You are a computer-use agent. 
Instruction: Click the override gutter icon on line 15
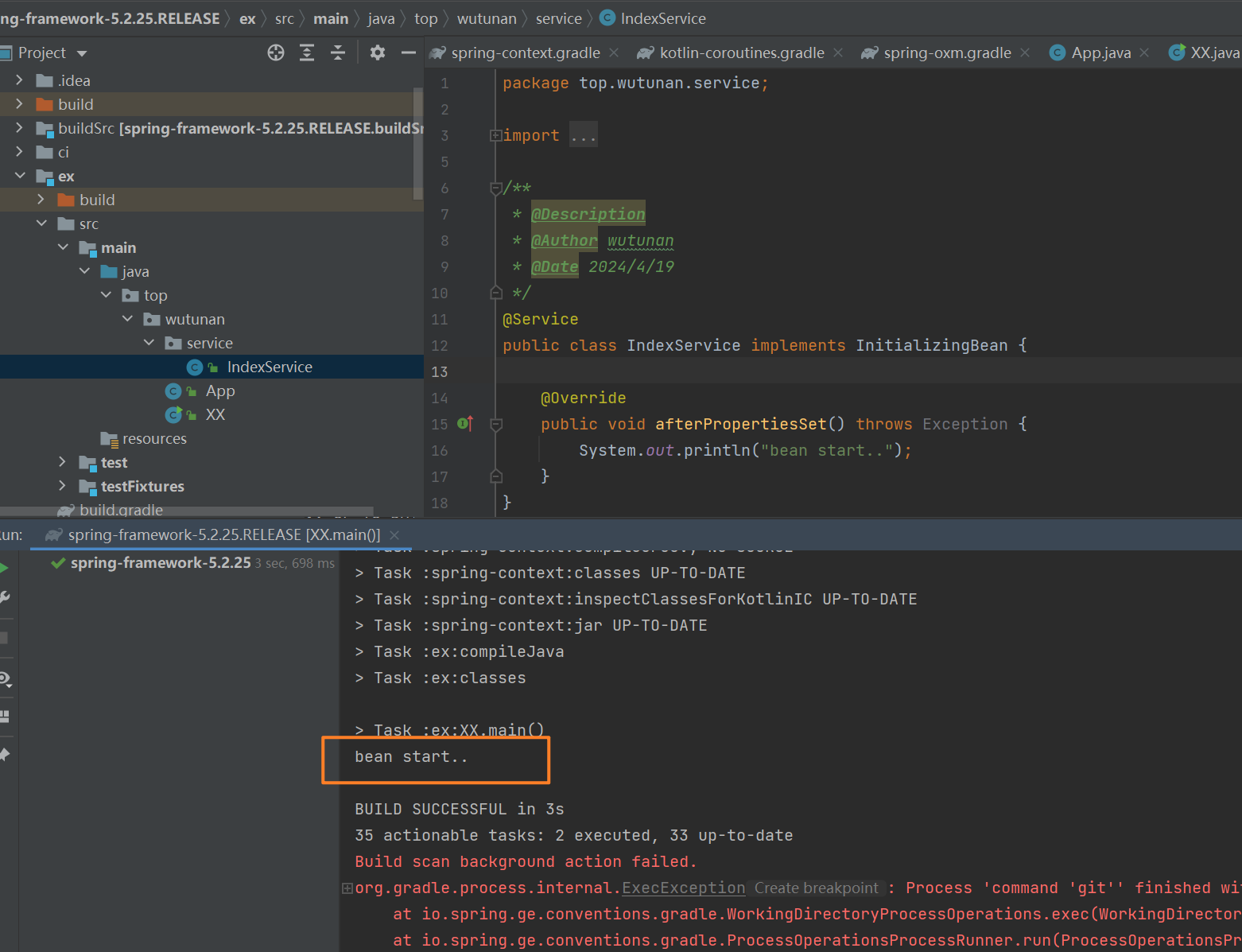tap(466, 424)
